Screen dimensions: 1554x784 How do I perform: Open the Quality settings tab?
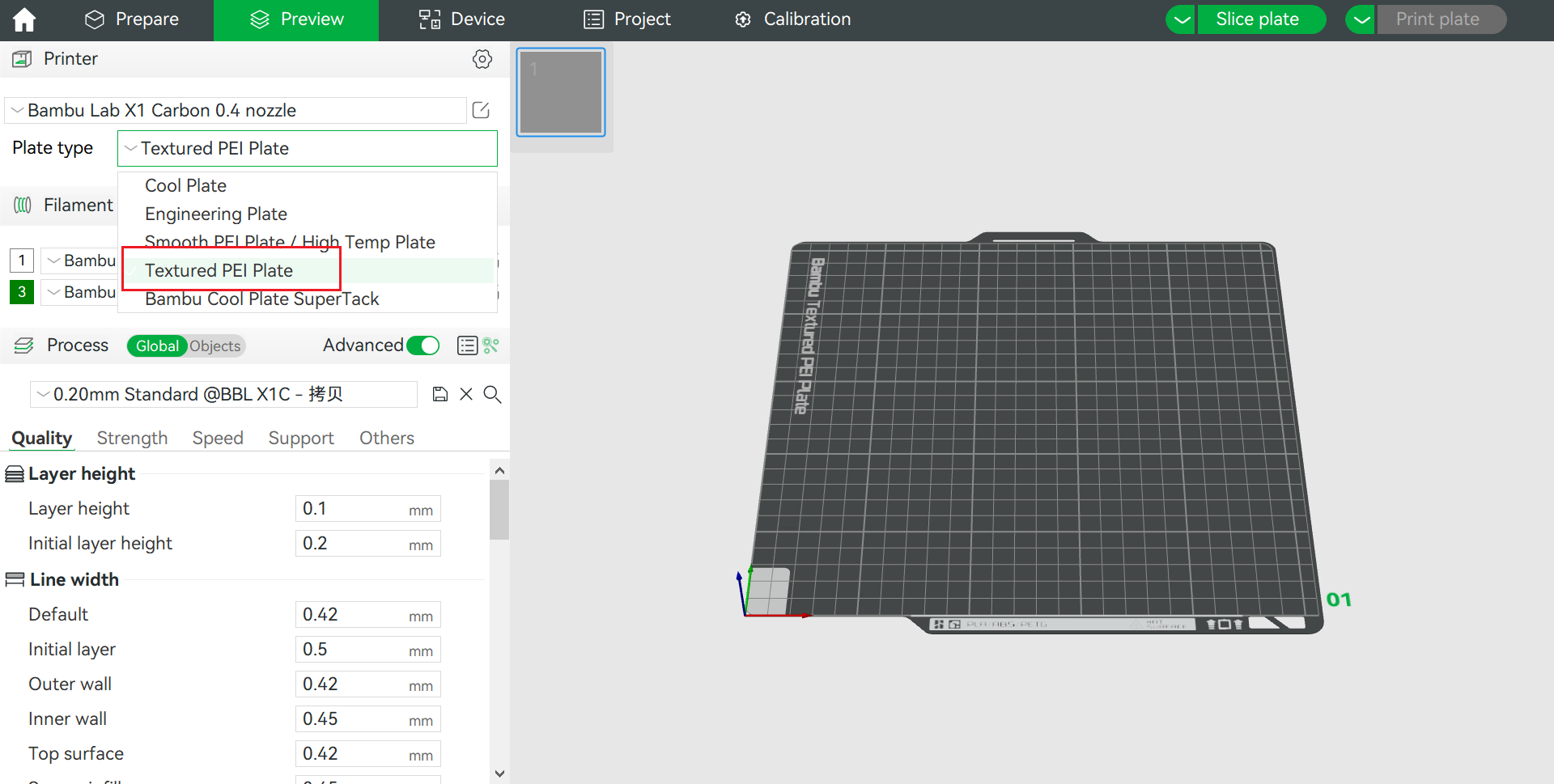(x=42, y=438)
